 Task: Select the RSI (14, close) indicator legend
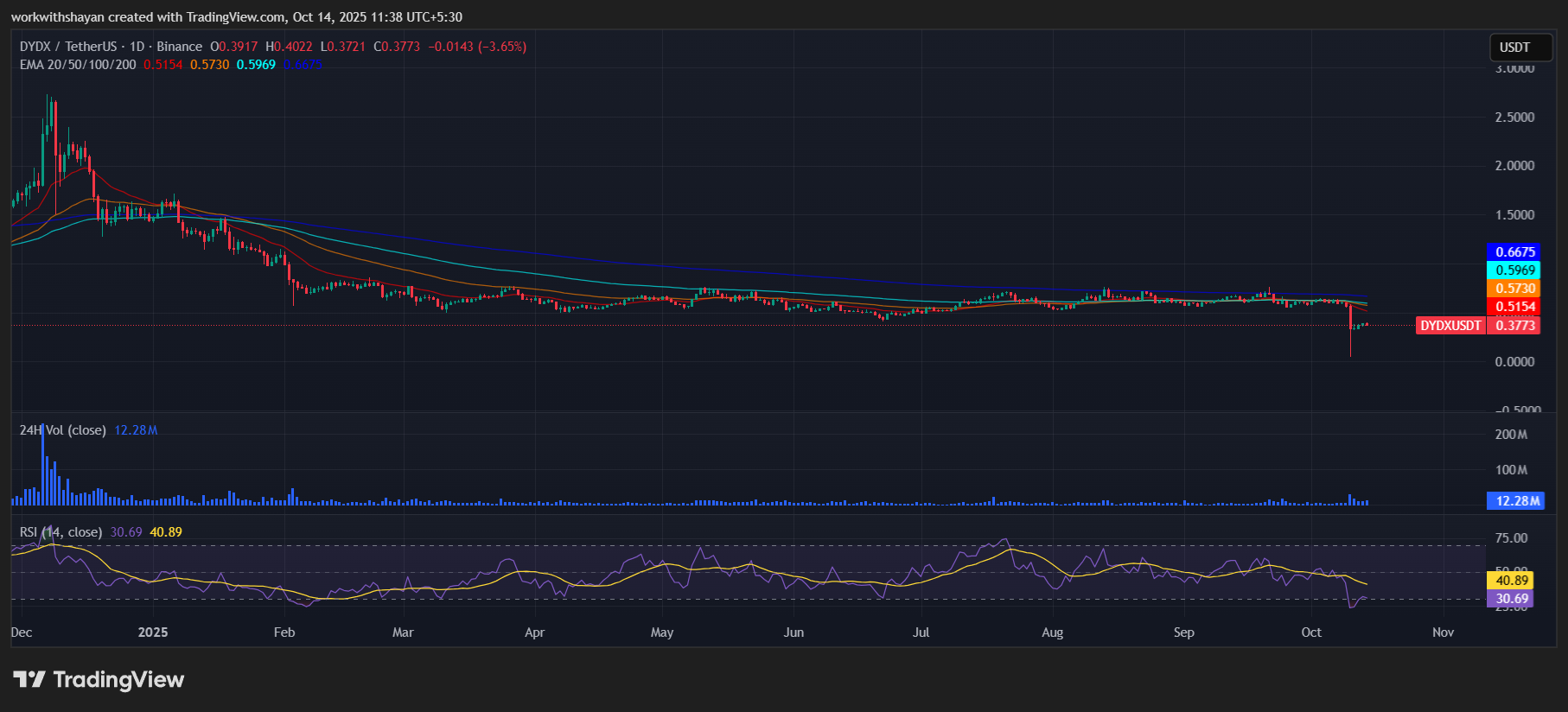[61, 532]
